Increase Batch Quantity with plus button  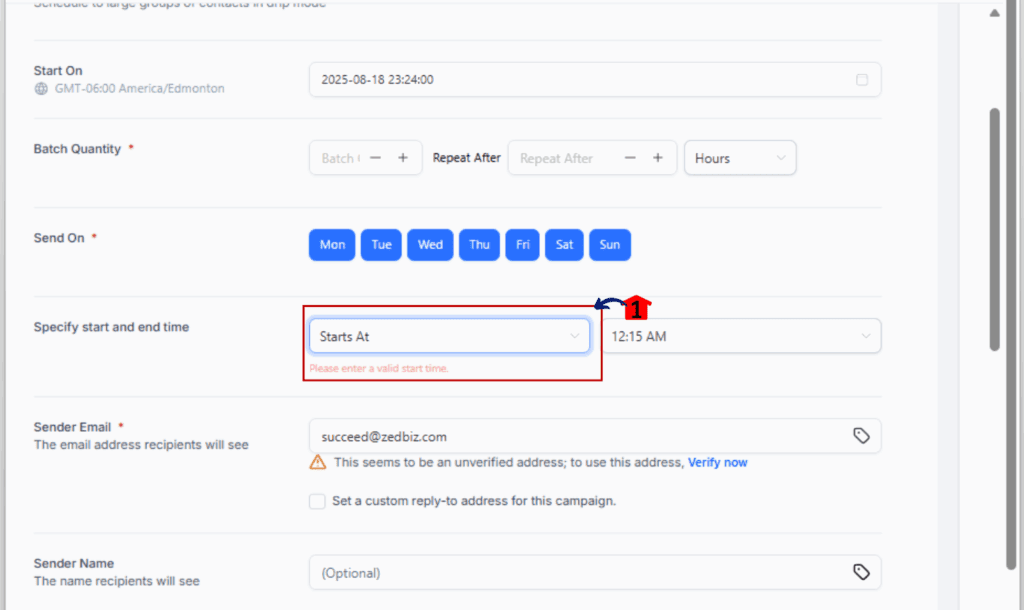(x=403, y=158)
